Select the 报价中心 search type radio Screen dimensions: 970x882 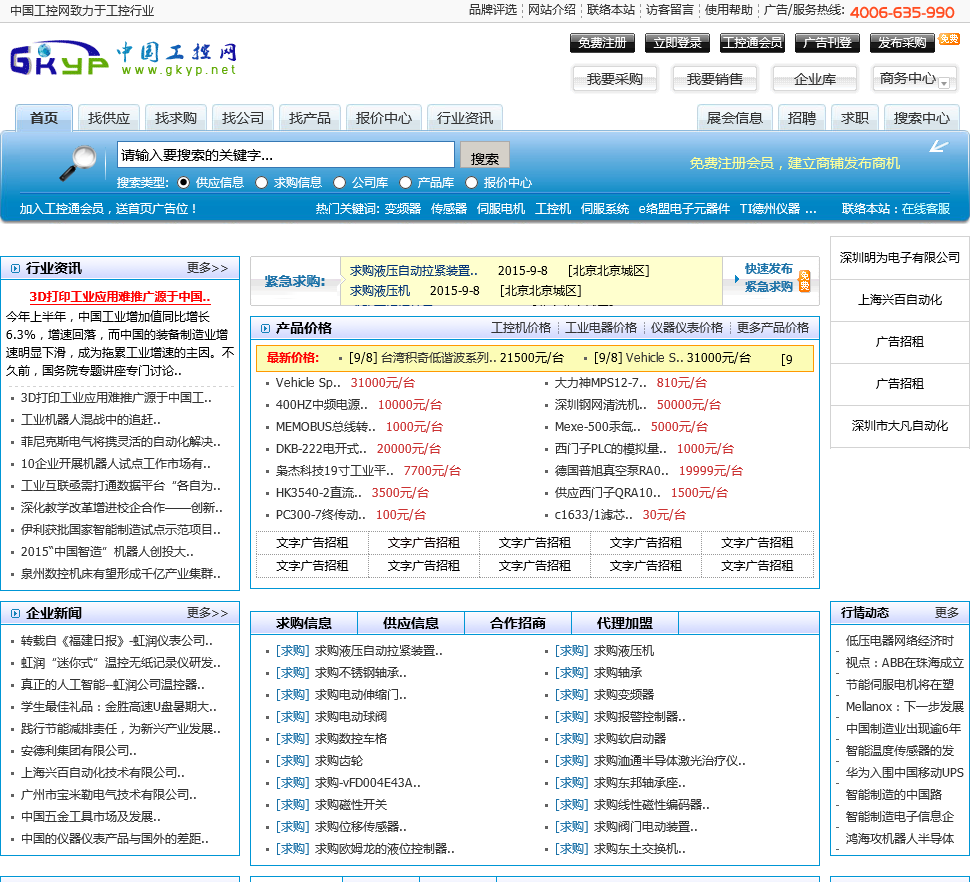tap(471, 182)
